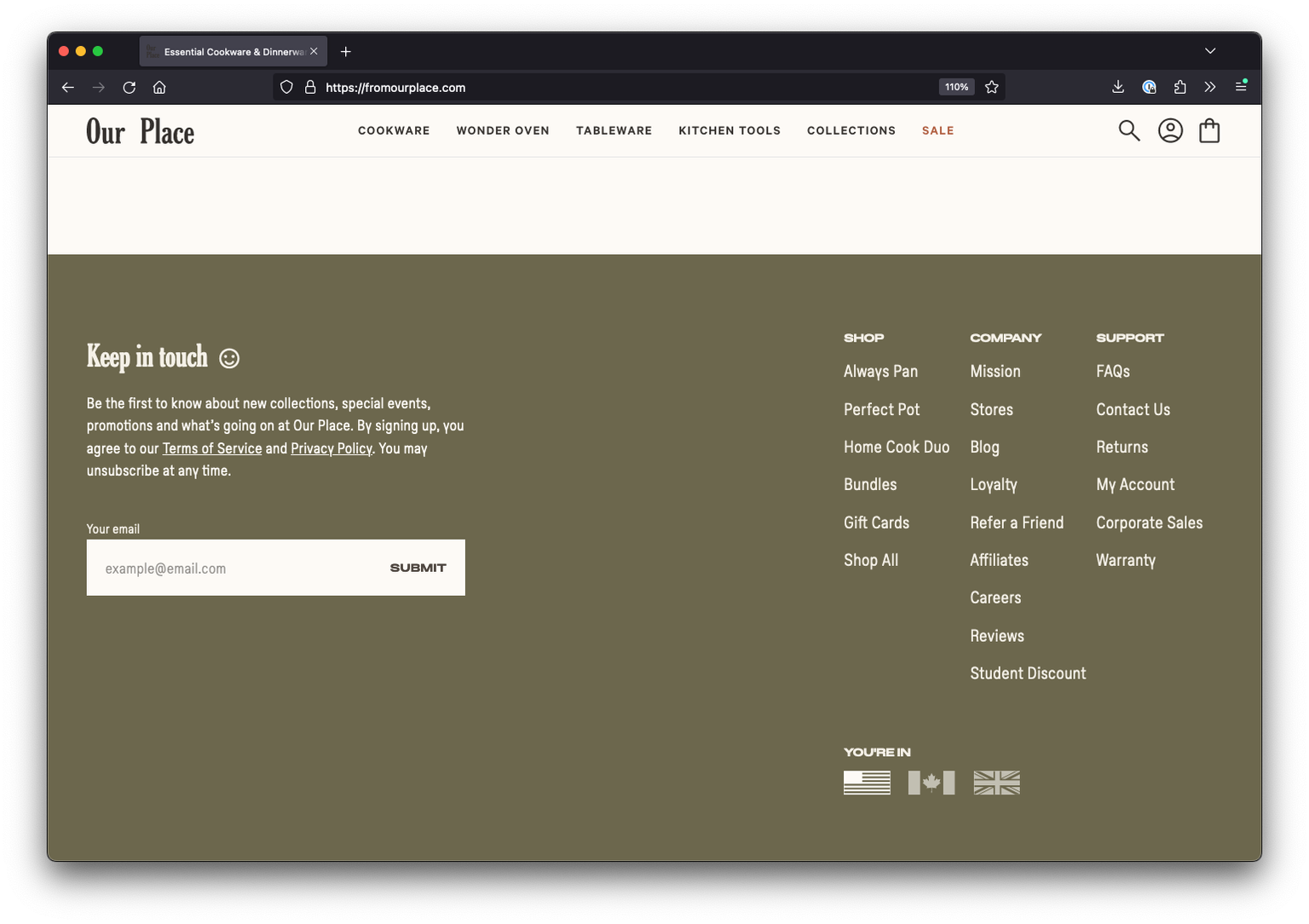Switch to the Essential Cookware tab
This screenshot has width=1309, height=924.
tap(226, 51)
